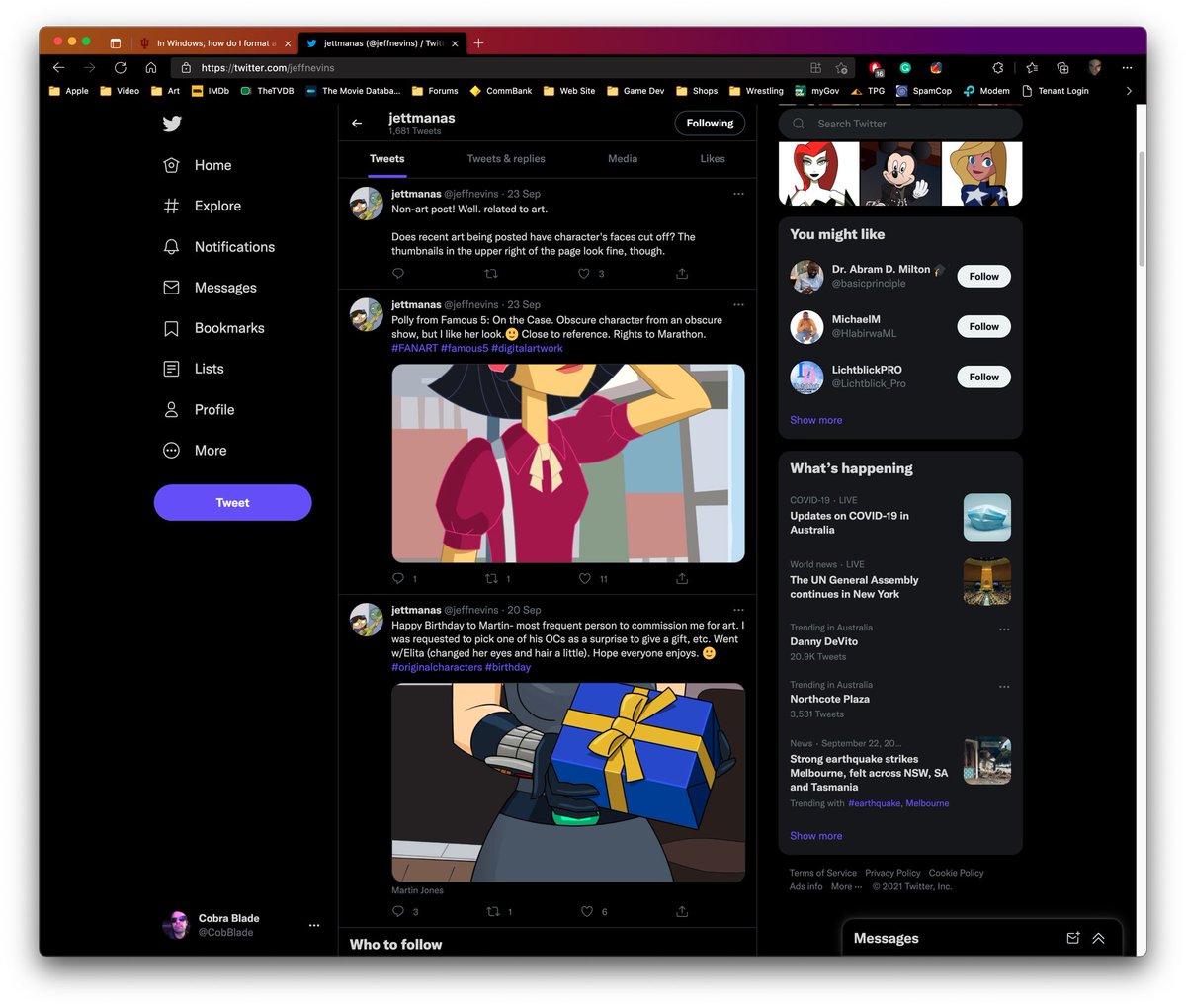The image size is (1186, 1008).
Task: Open Notifications in the sidebar
Action: (x=219, y=247)
